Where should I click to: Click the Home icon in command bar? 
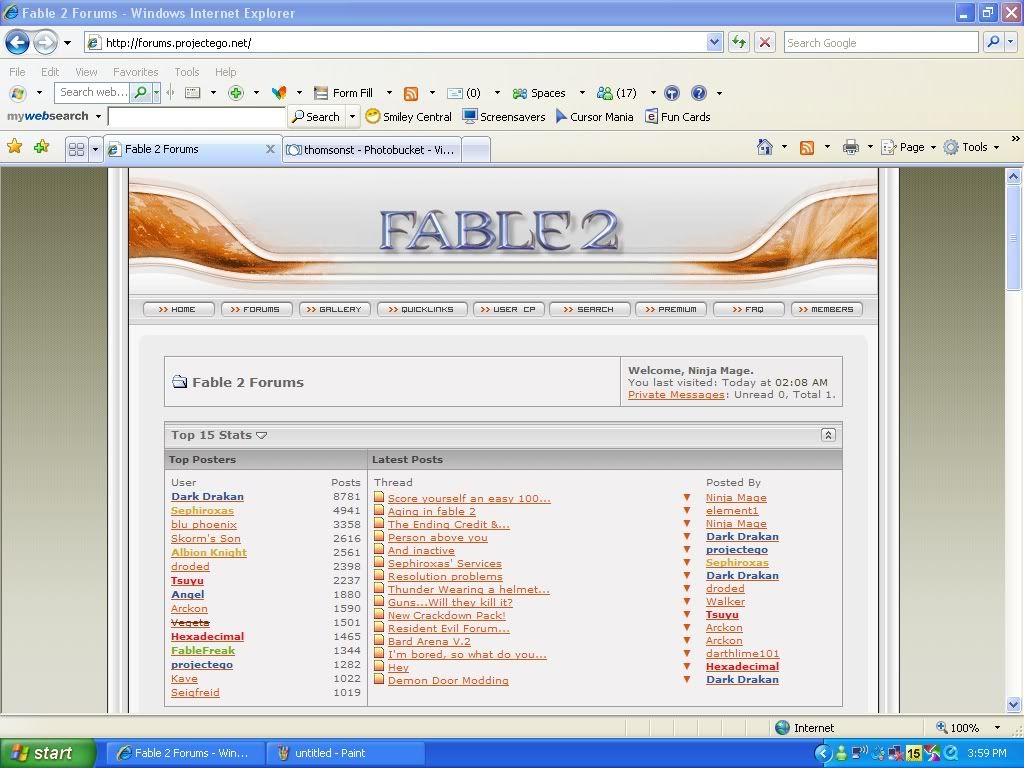pyautogui.click(x=765, y=147)
